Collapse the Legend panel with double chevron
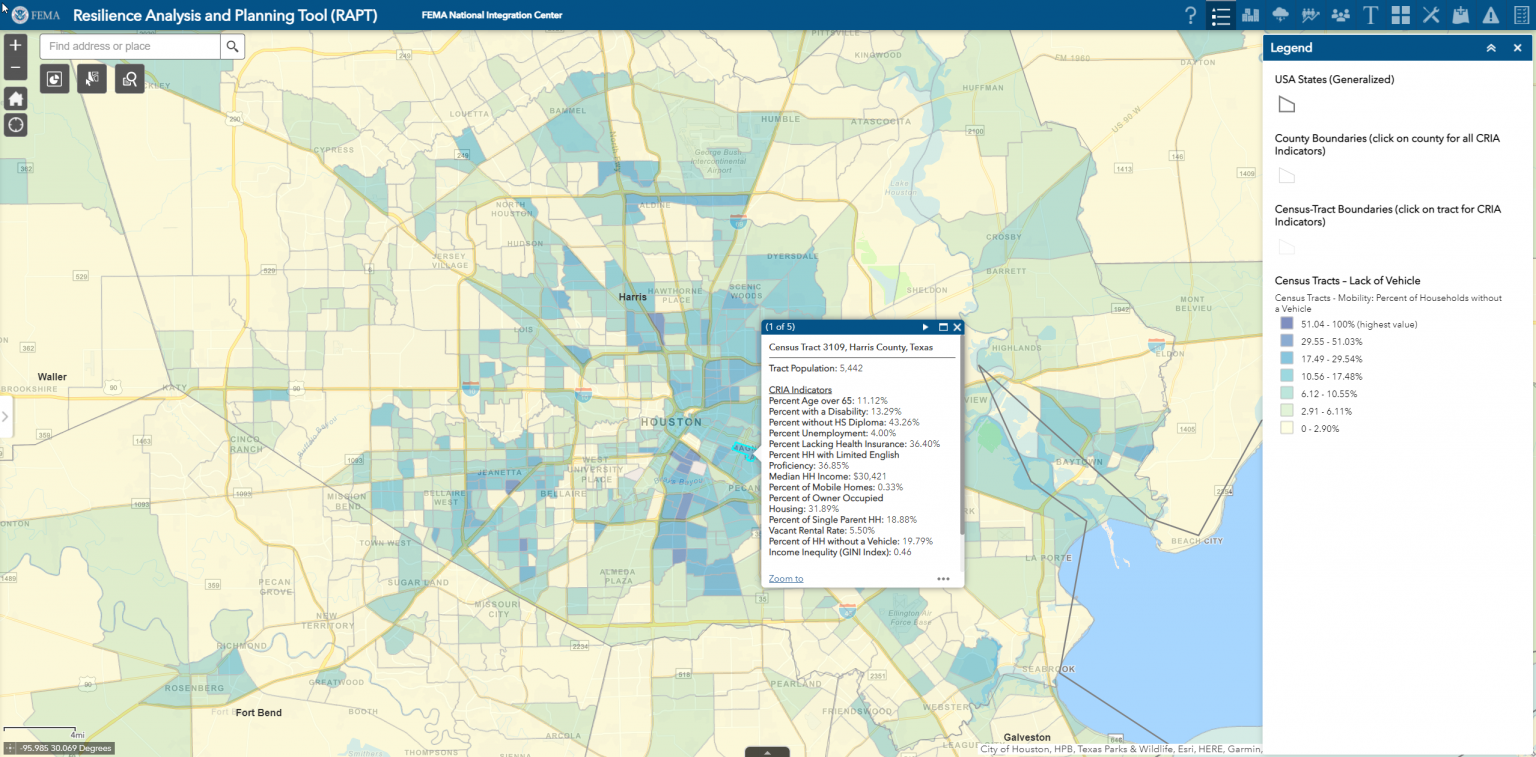Screen dimensions: 1536x757 point(1491,47)
